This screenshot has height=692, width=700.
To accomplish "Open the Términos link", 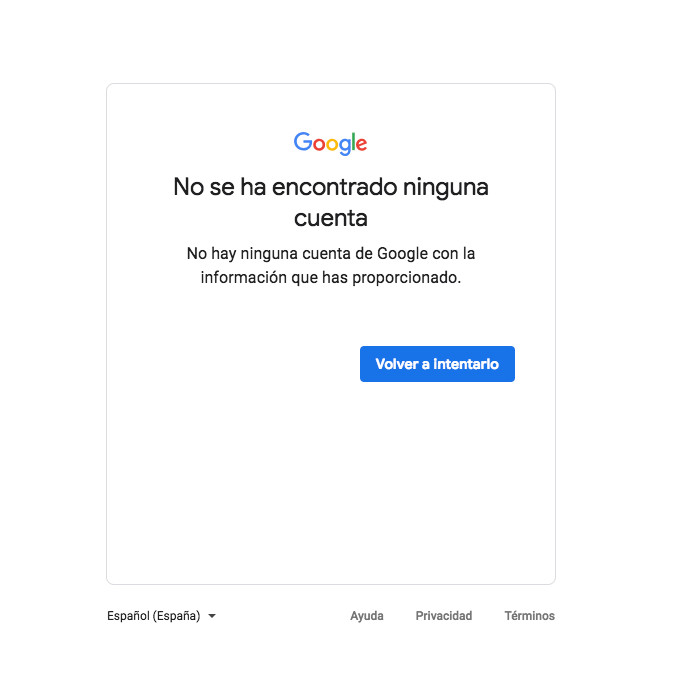I will pyautogui.click(x=529, y=616).
